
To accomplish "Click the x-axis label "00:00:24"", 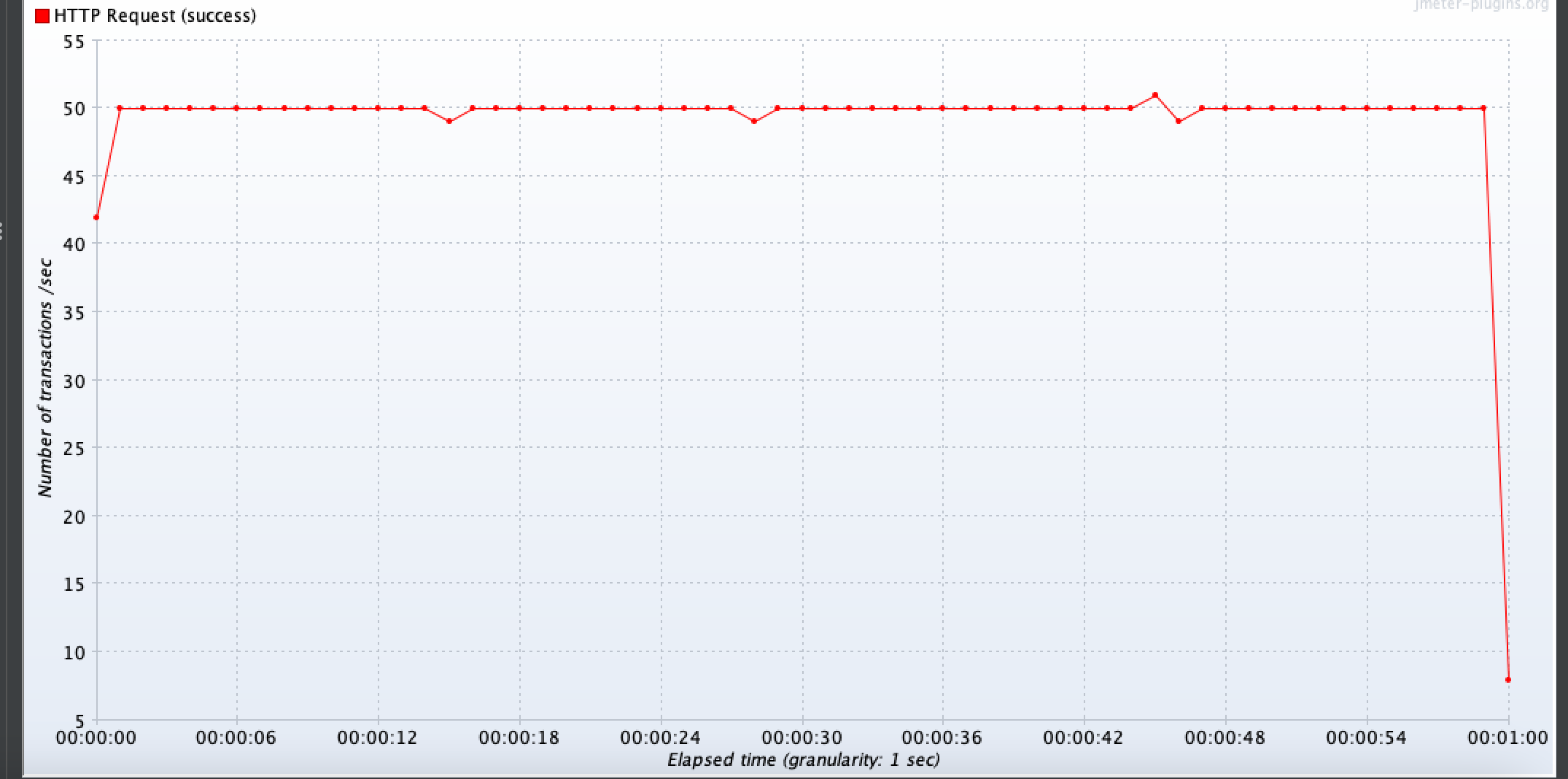I will [661, 737].
